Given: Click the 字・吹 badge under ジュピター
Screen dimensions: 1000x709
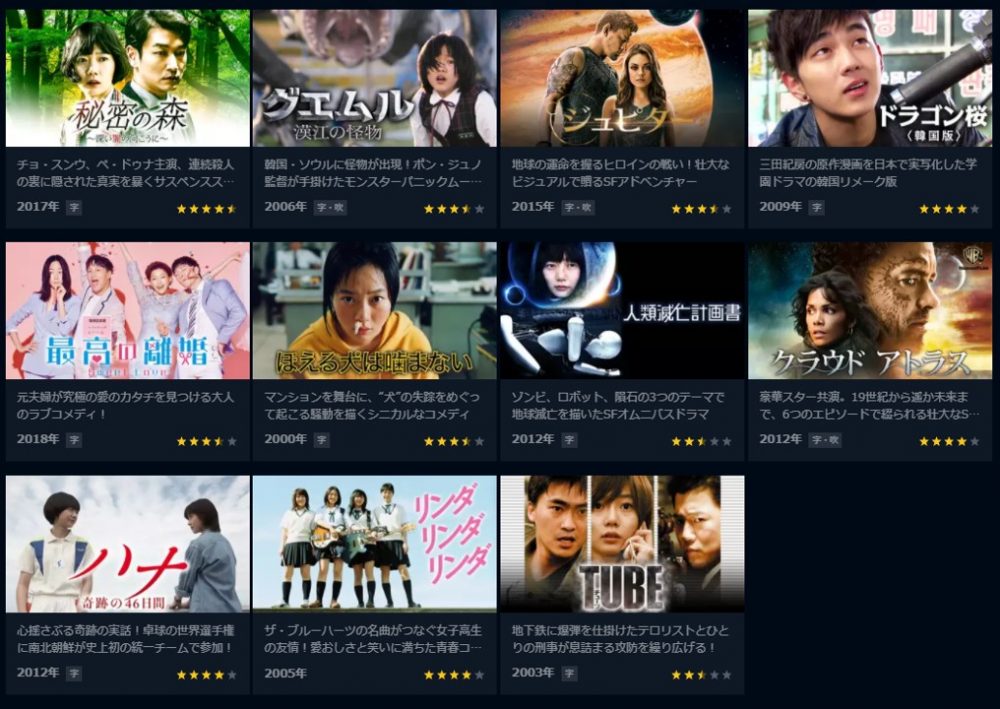Looking at the screenshot, I should coord(578,207).
